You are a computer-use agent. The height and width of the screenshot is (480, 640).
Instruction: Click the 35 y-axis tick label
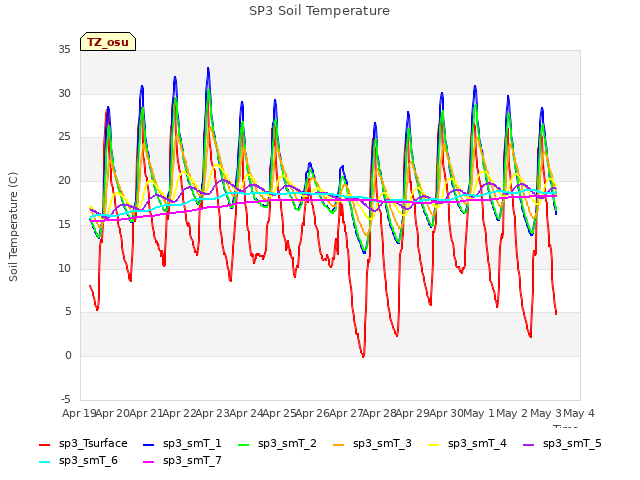click(x=64, y=50)
